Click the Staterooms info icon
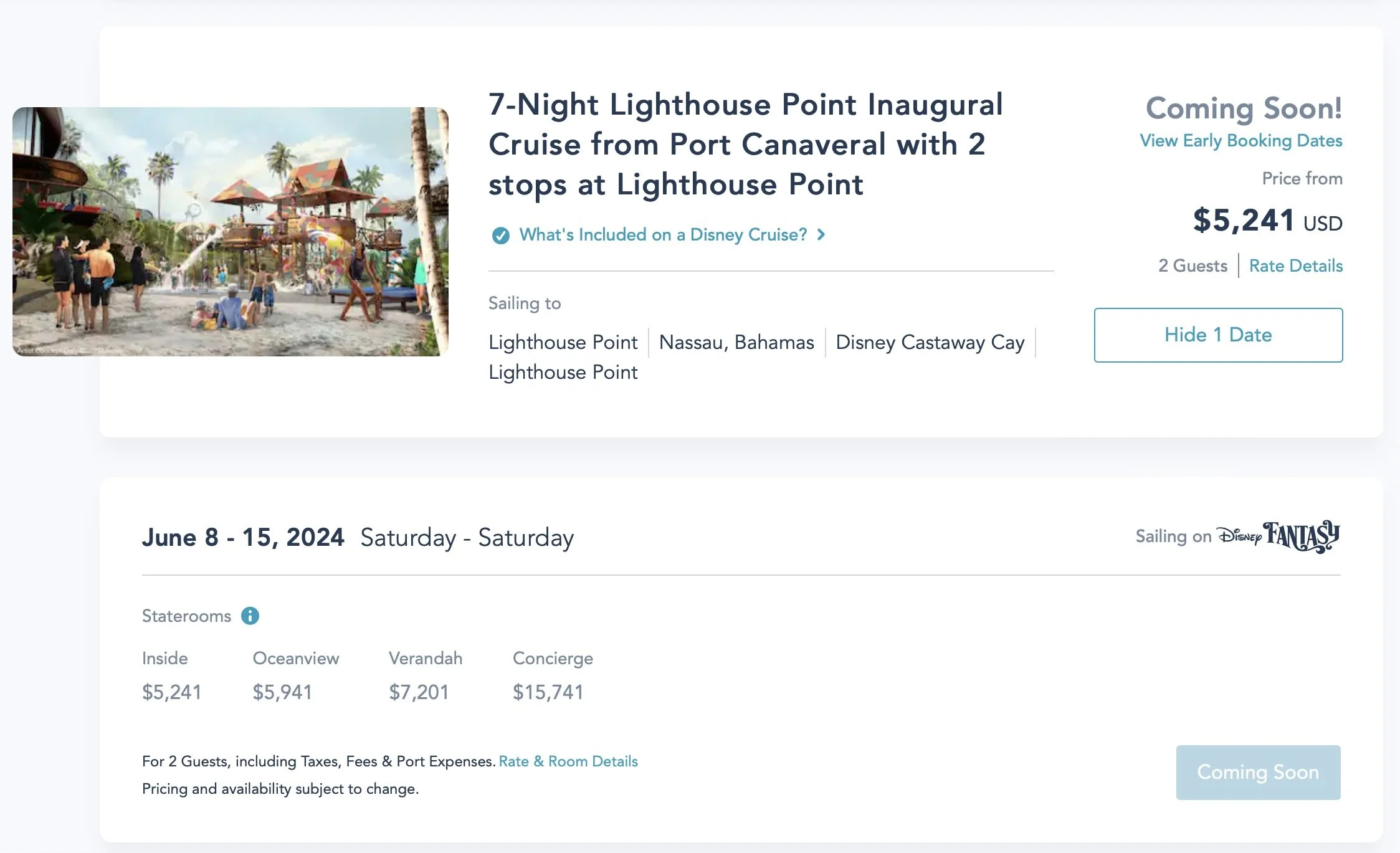1400x853 pixels. (x=250, y=616)
